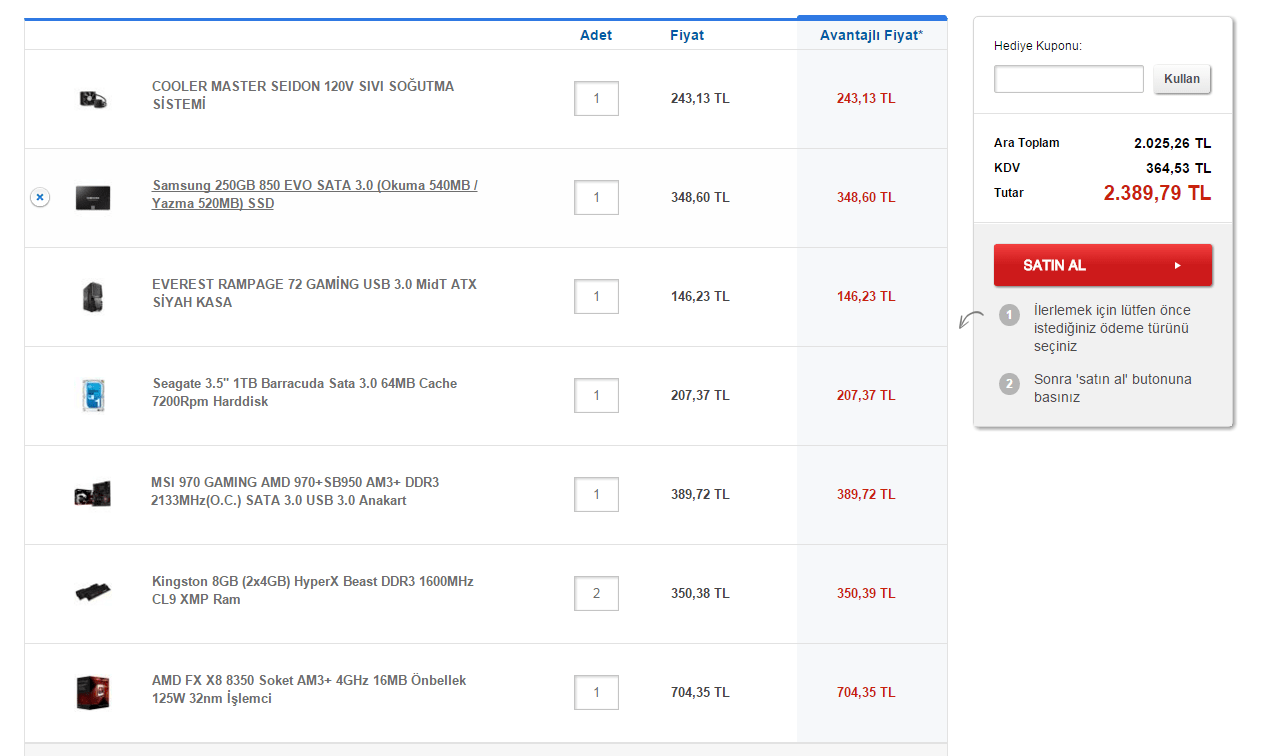The width and height of the screenshot is (1287, 756).
Task: Click the red Satın Al button
Action: pyautogui.click(x=1102, y=265)
